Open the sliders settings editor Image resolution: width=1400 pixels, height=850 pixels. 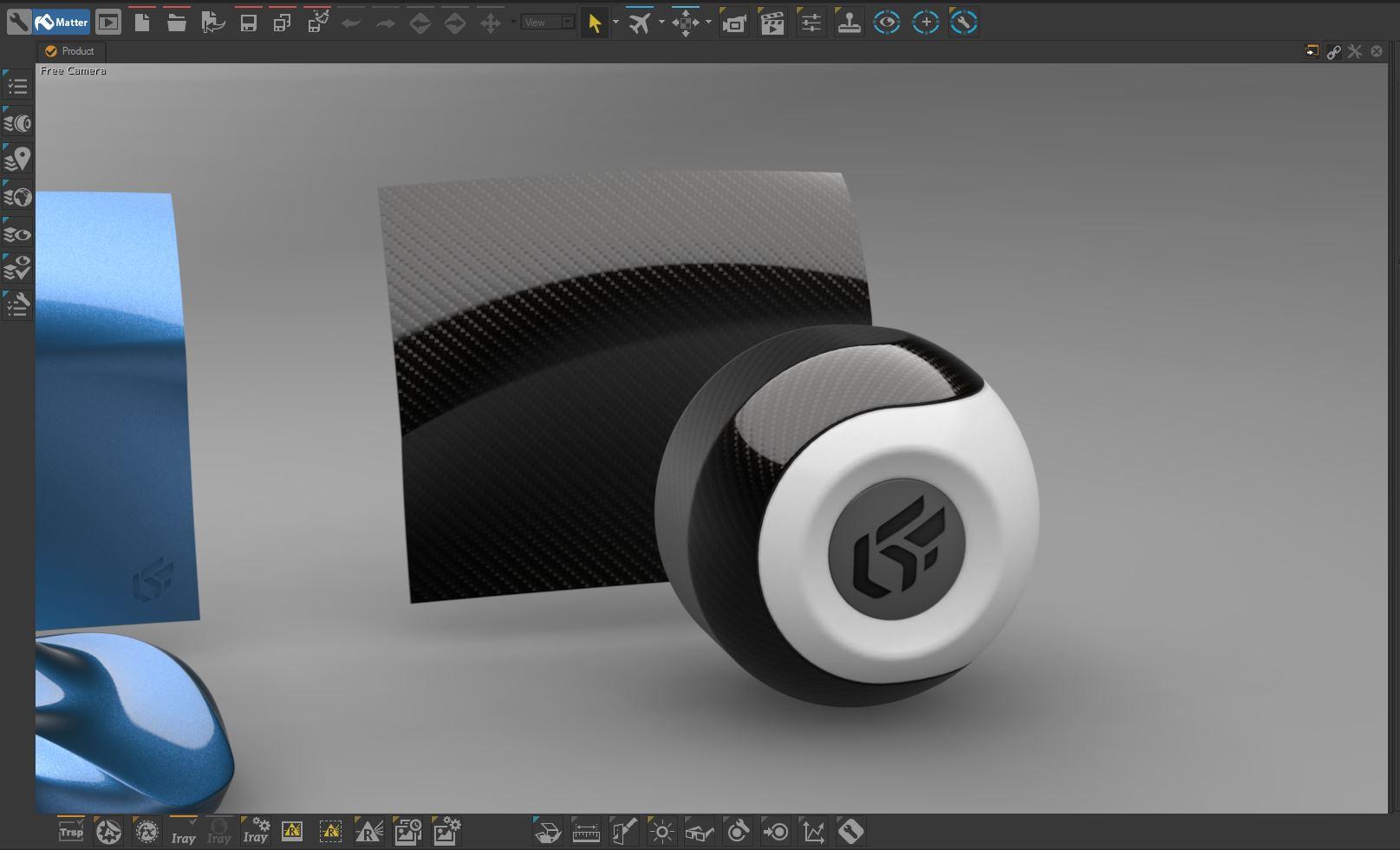click(811, 23)
